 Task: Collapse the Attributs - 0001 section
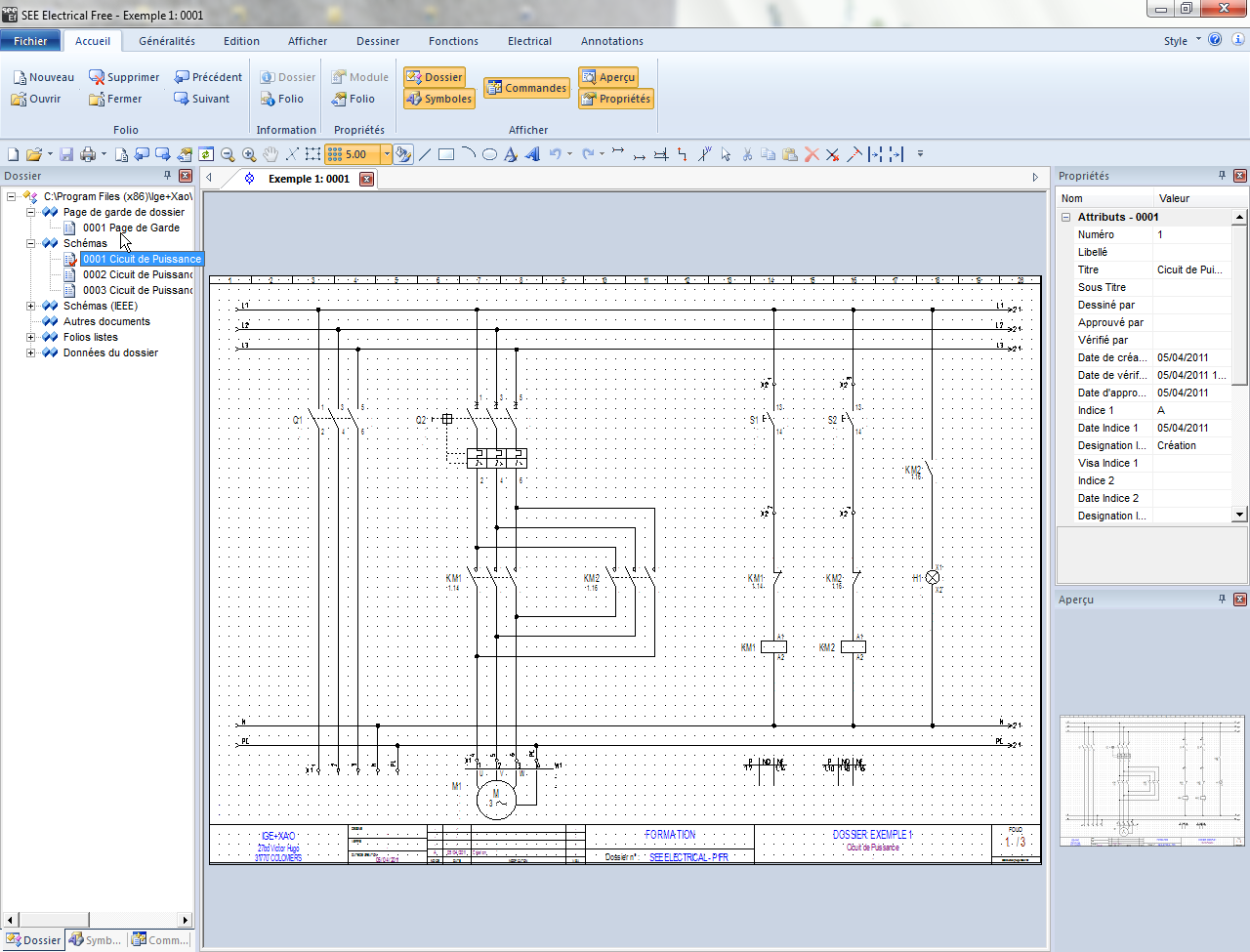pos(1066,217)
